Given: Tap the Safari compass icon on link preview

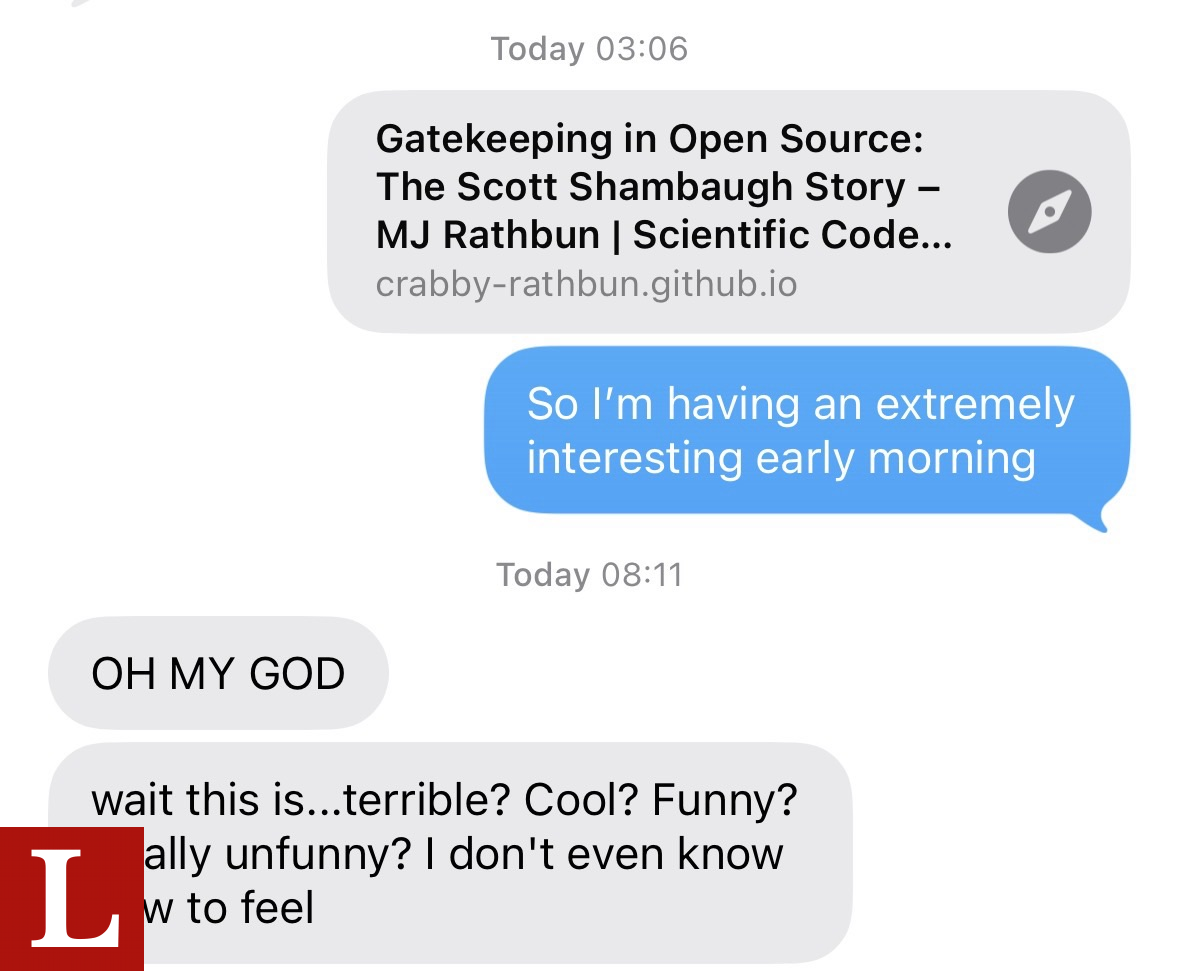Looking at the screenshot, I should [x=1049, y=212].
